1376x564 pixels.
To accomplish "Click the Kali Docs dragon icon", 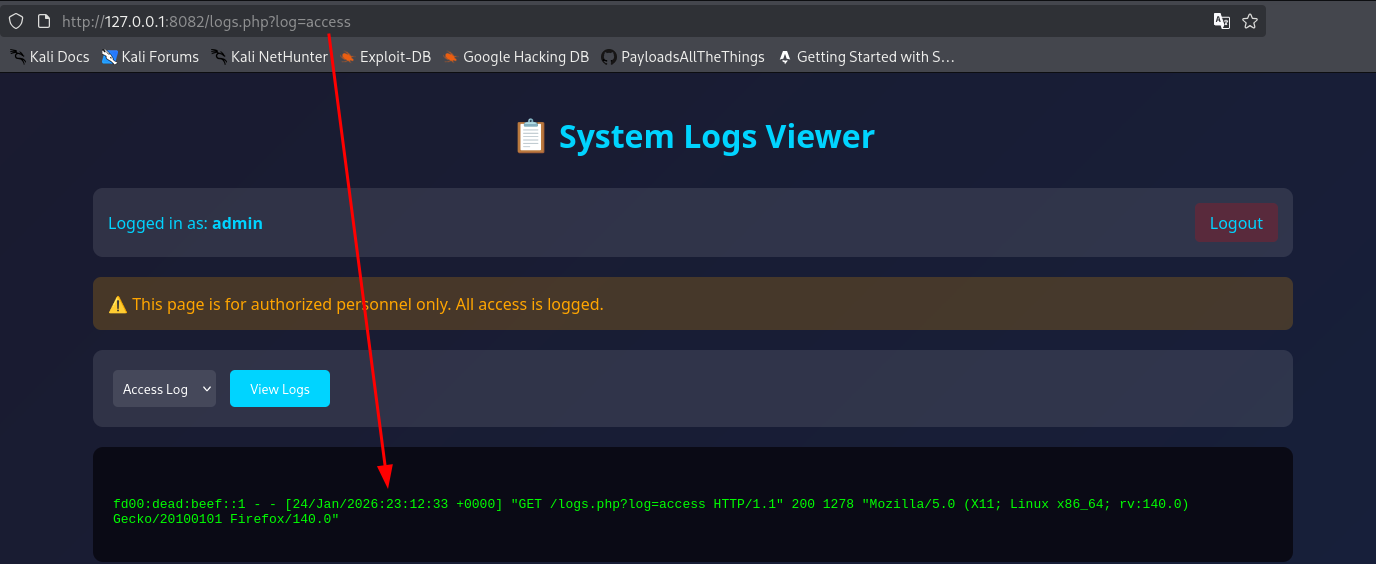I will (18, 57).
